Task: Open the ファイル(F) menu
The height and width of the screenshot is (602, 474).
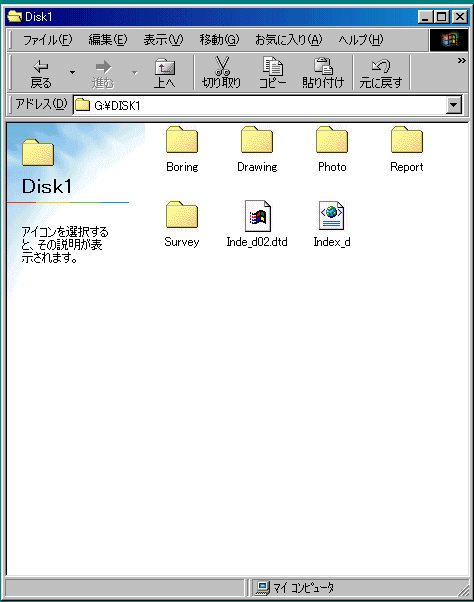Action: point(48,40)
